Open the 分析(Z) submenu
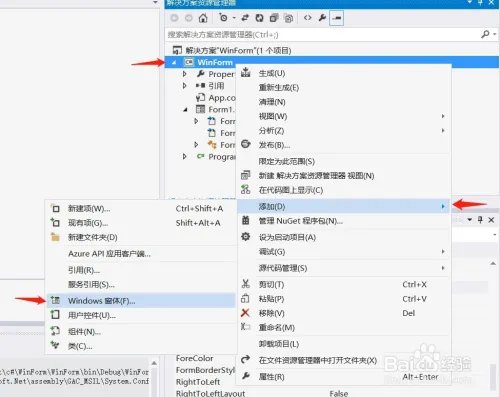Viewport: 500px width, 397px height. (x=344, y=131)
